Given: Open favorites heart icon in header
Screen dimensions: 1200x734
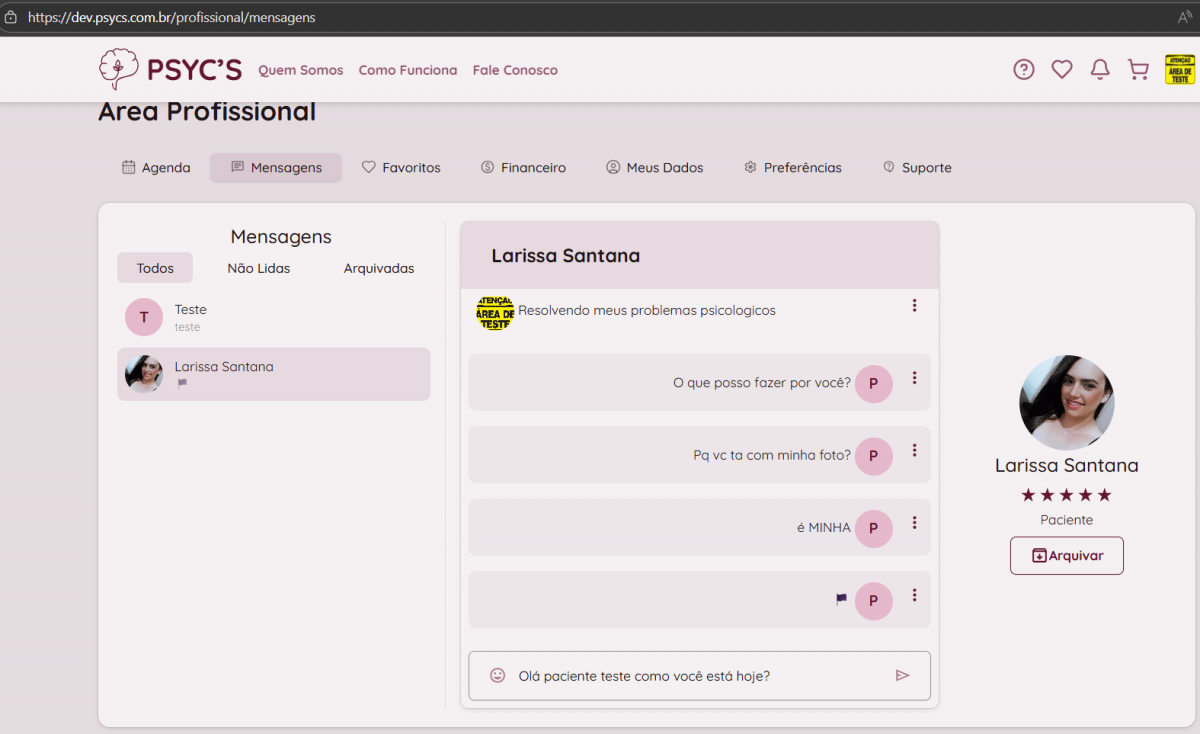Looking at the screenshot, I should pos(1061,70).
